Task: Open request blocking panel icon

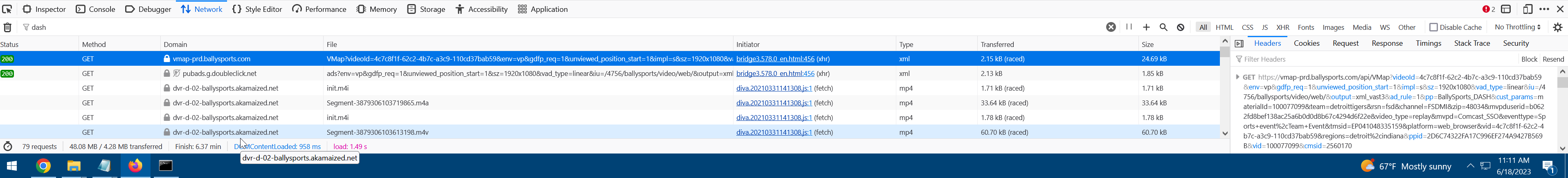Action: (x=1180, y=27)
